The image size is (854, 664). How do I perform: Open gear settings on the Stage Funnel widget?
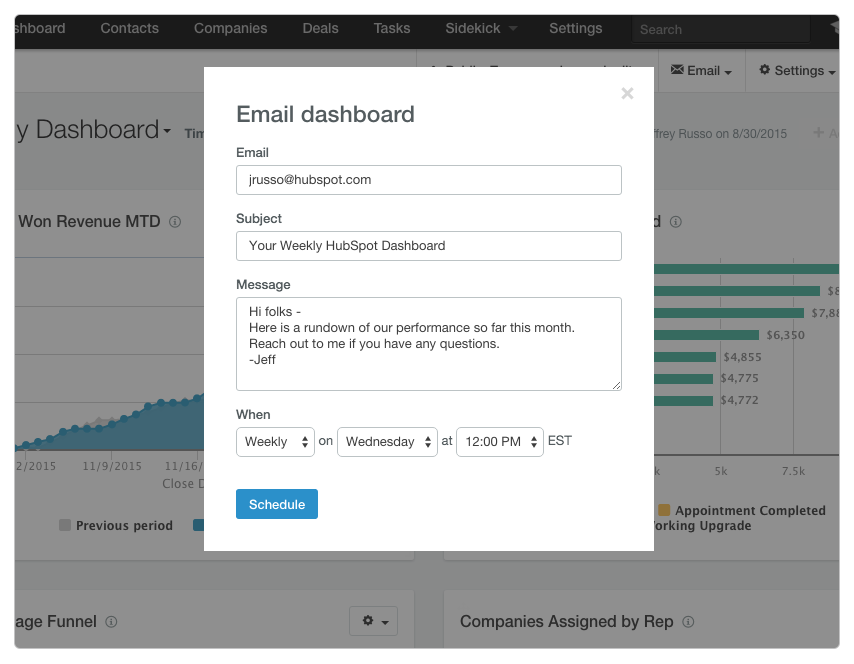click(372, 620)
